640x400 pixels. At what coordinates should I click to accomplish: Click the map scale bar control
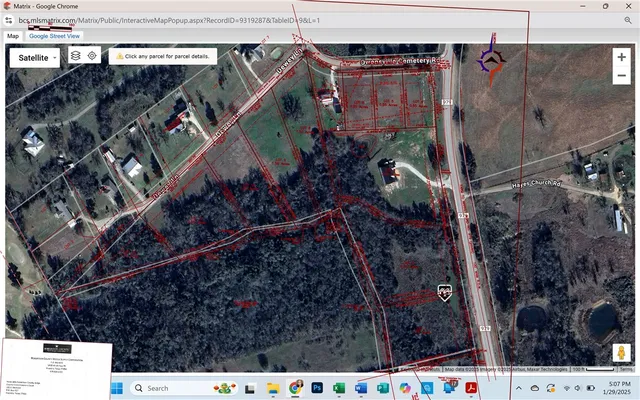coord(592,369)
